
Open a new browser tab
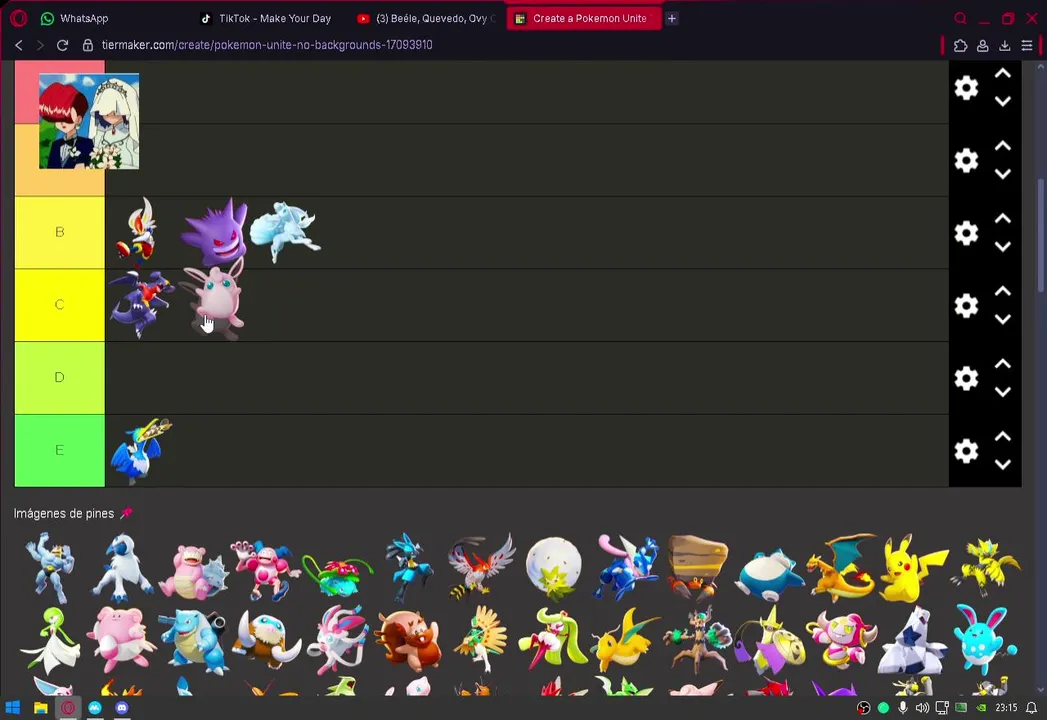click(672, 19)
